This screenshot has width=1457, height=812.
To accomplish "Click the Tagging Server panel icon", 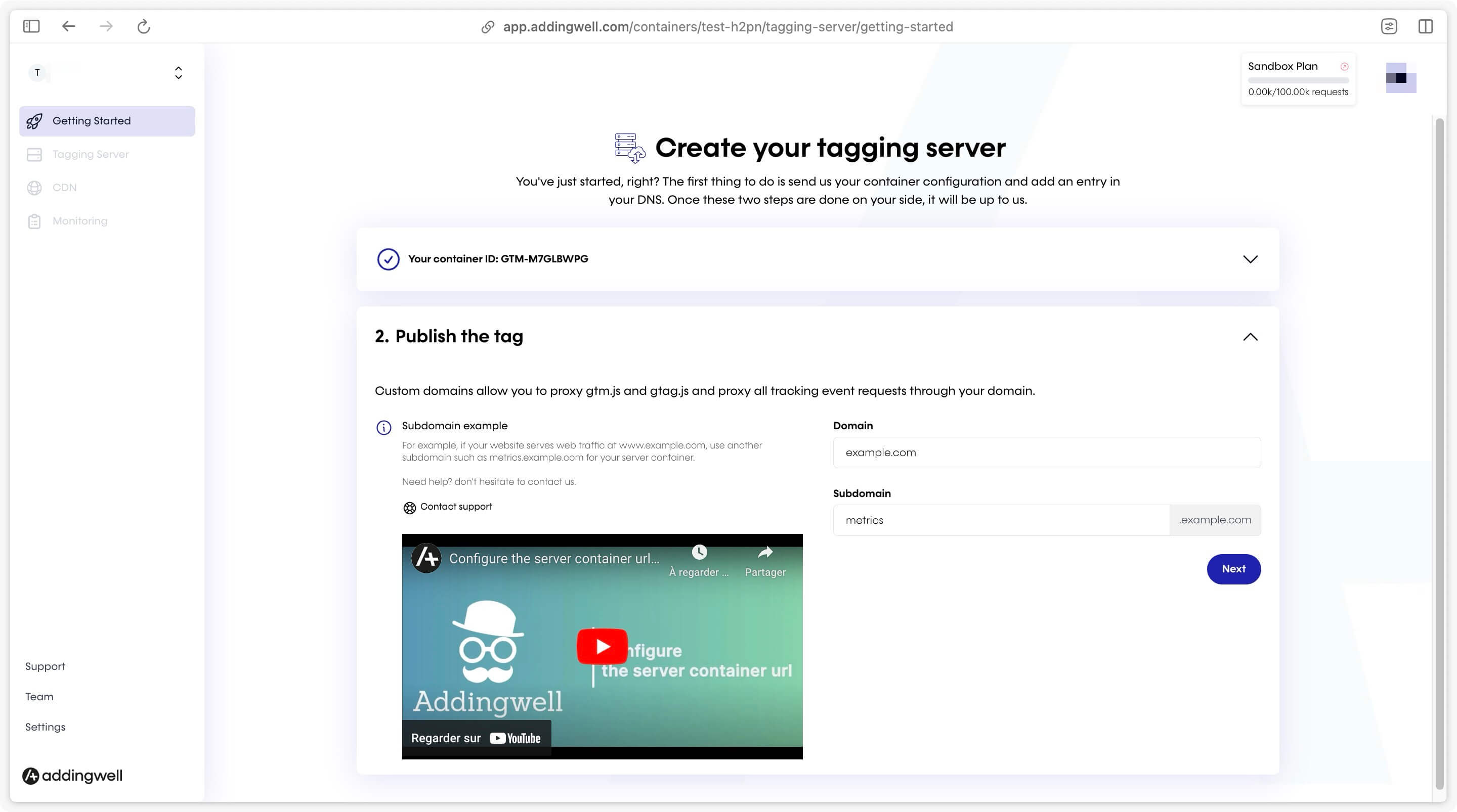I will coord(34,154).
